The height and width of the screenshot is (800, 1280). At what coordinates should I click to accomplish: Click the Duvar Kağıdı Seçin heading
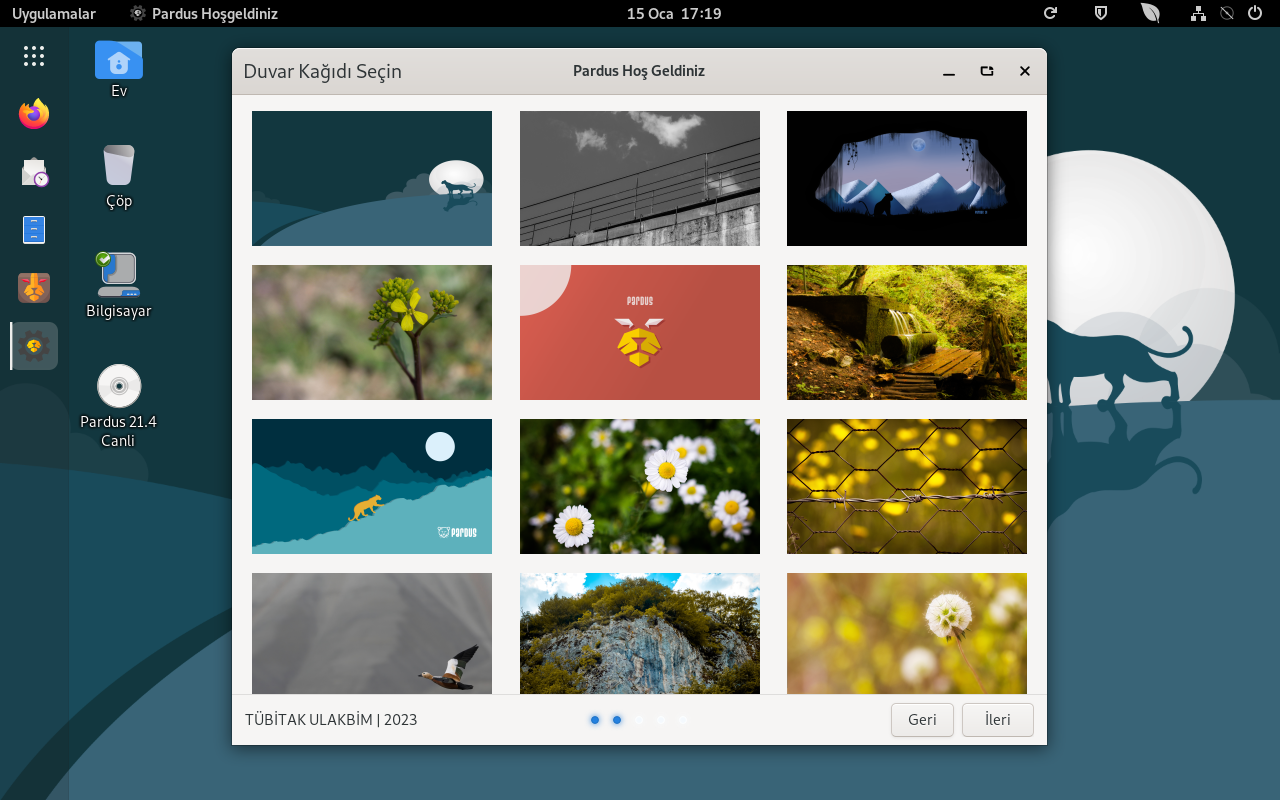[x=323, y=72]
